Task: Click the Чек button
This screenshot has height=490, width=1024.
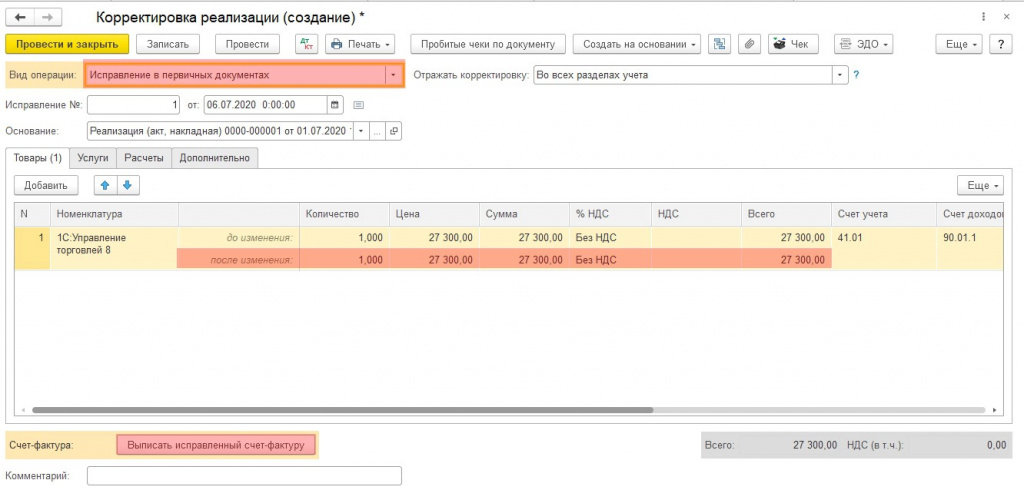Action: 792,44
